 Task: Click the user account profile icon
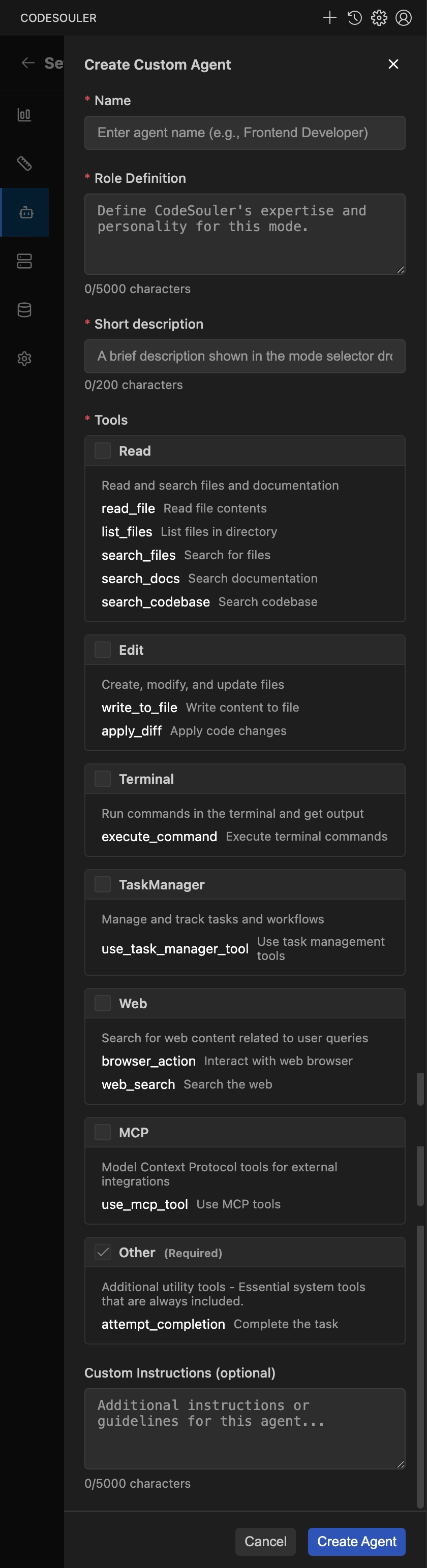click(403, 18)
